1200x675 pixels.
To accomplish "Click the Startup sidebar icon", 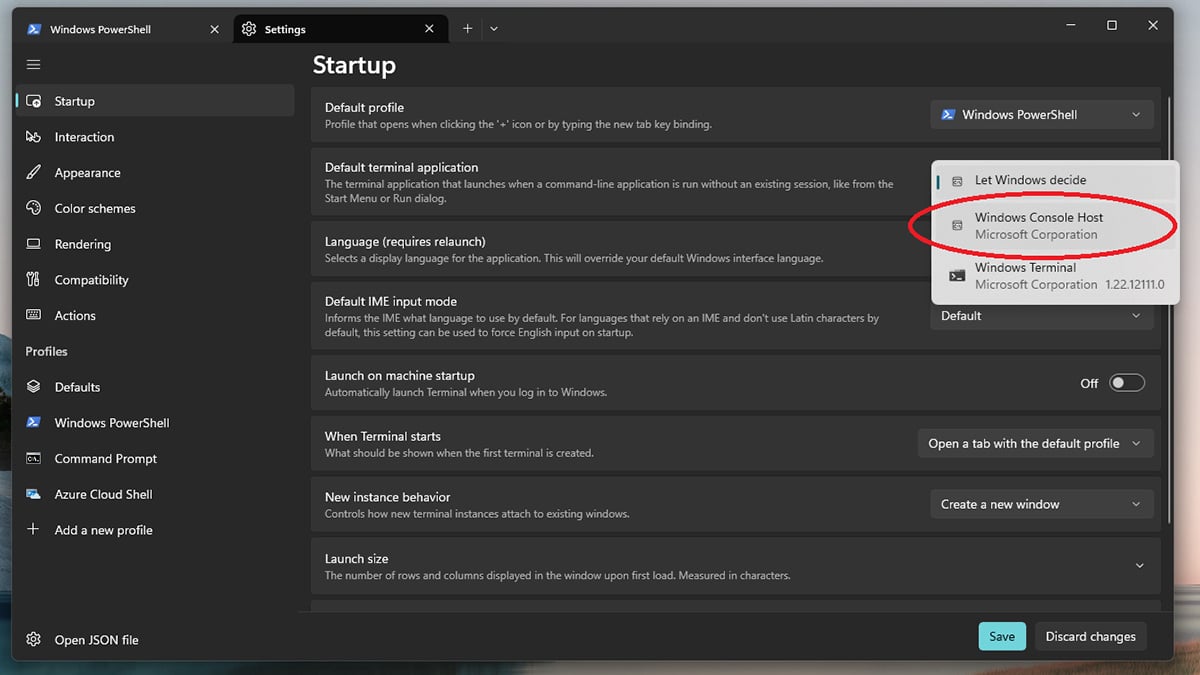I will pyautogui.click(x=34, y=101).
